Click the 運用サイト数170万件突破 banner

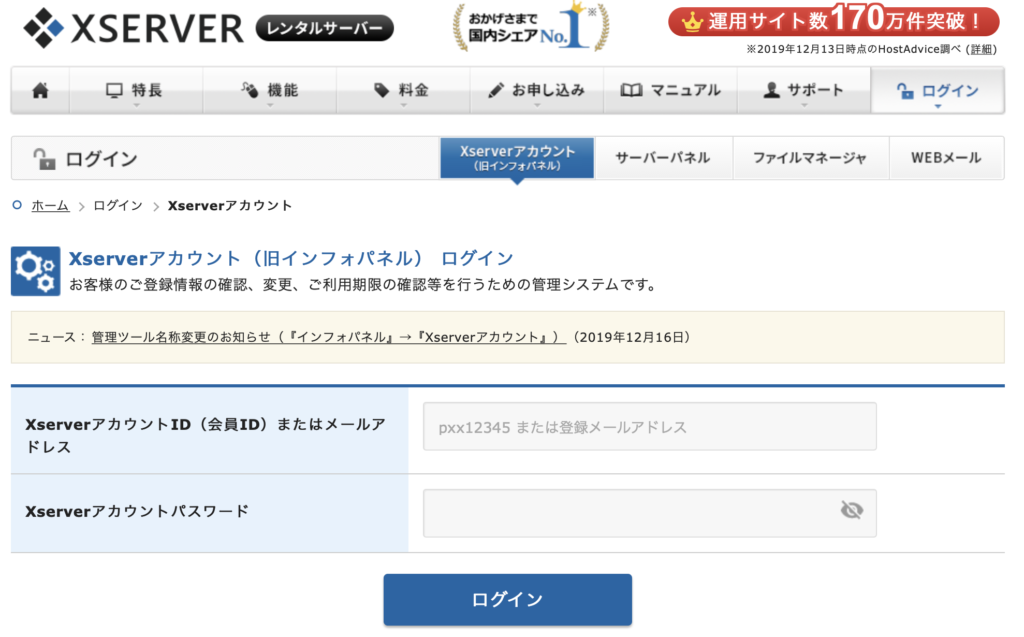click(834, 21)
